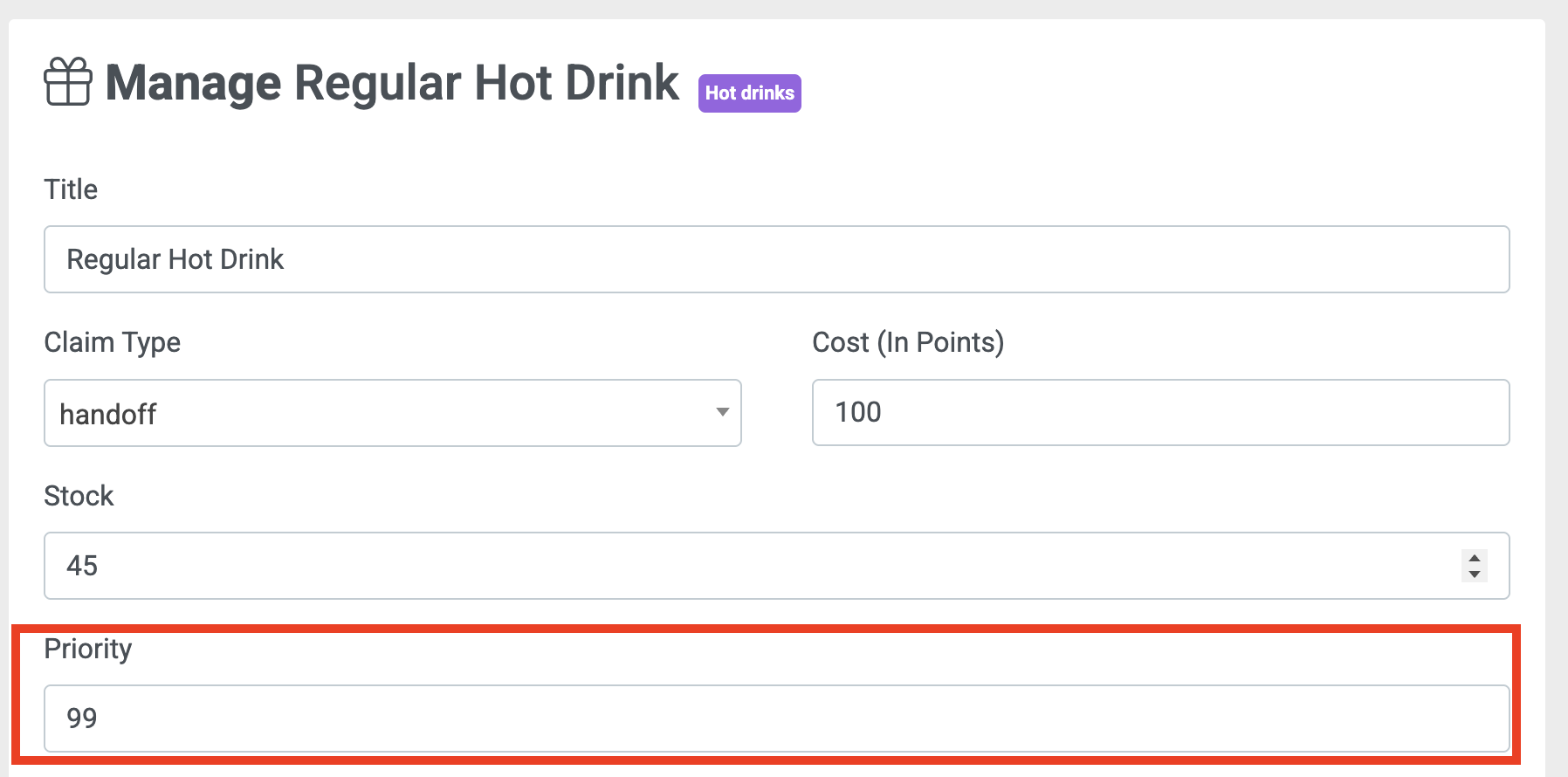Click the Manage Regular Hot Drink heading
The image size is (1568, 777).
[392, 83]
